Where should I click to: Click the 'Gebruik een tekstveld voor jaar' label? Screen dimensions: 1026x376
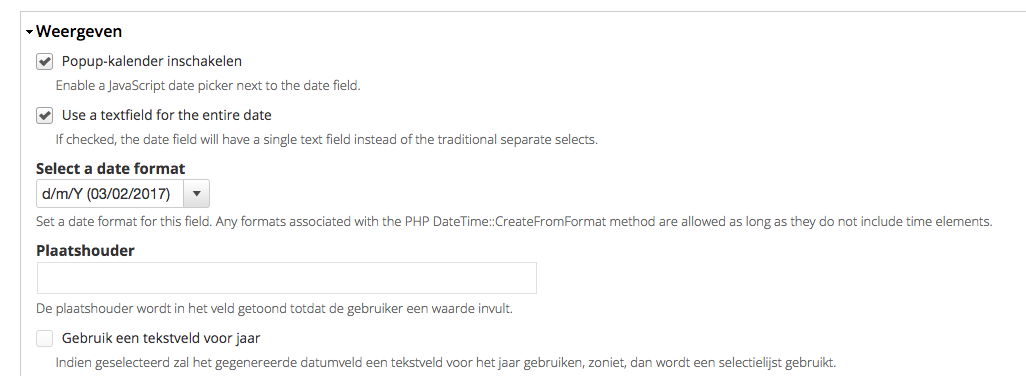click(x=161, y=338)
